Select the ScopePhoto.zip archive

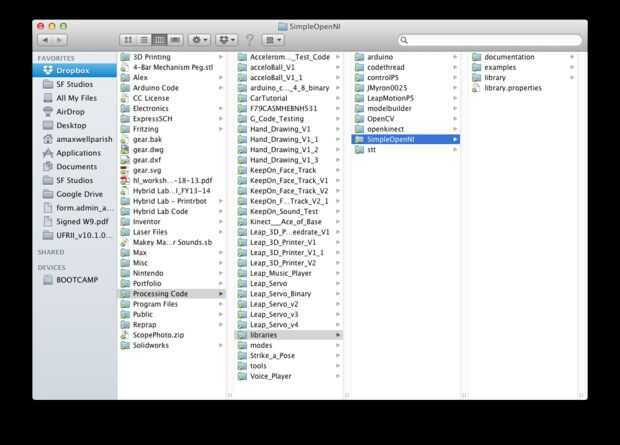pyautogui.click(x=172, y=335)
